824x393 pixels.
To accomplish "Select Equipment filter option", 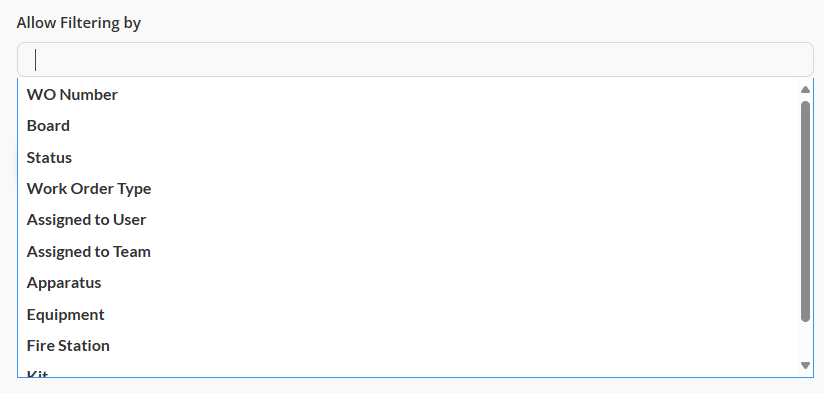I will [x=408, y=314].
